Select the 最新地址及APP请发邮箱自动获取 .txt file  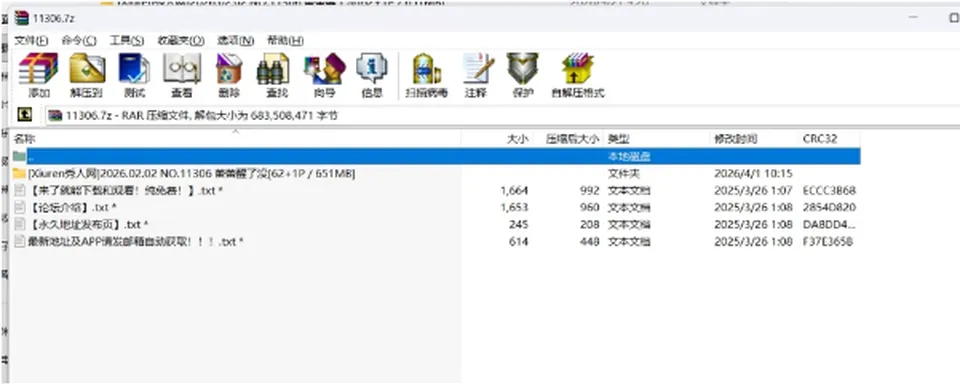point(136,242)
